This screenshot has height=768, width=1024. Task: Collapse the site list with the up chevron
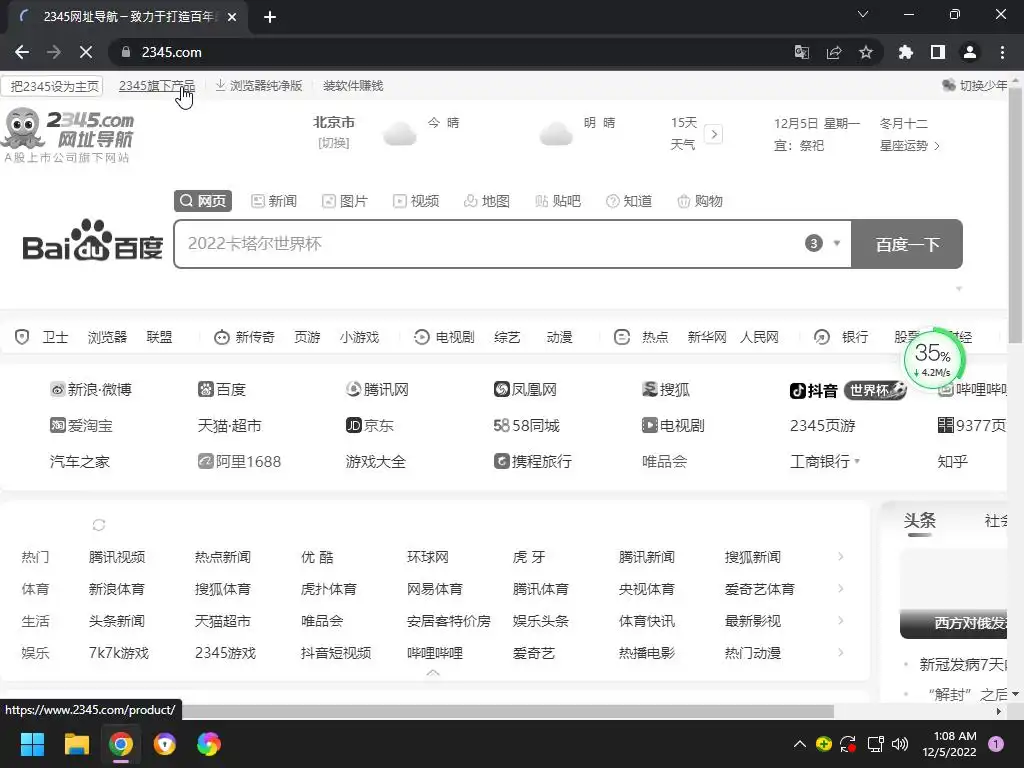pos(432,673)
